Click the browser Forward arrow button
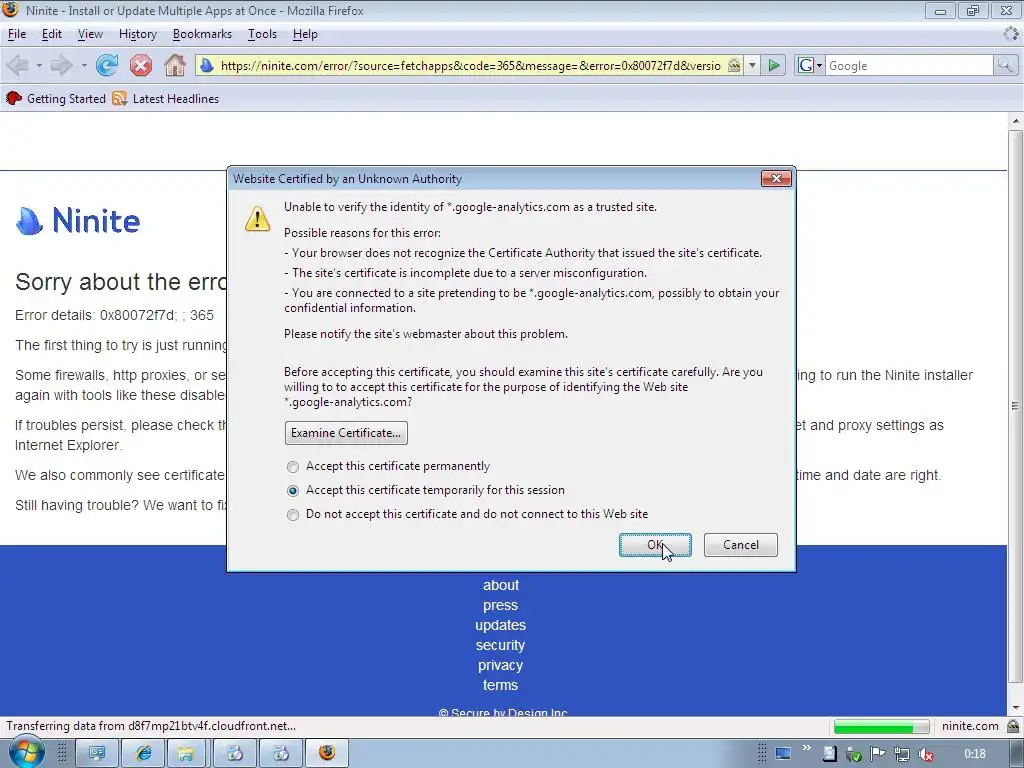 coord(61,65)
